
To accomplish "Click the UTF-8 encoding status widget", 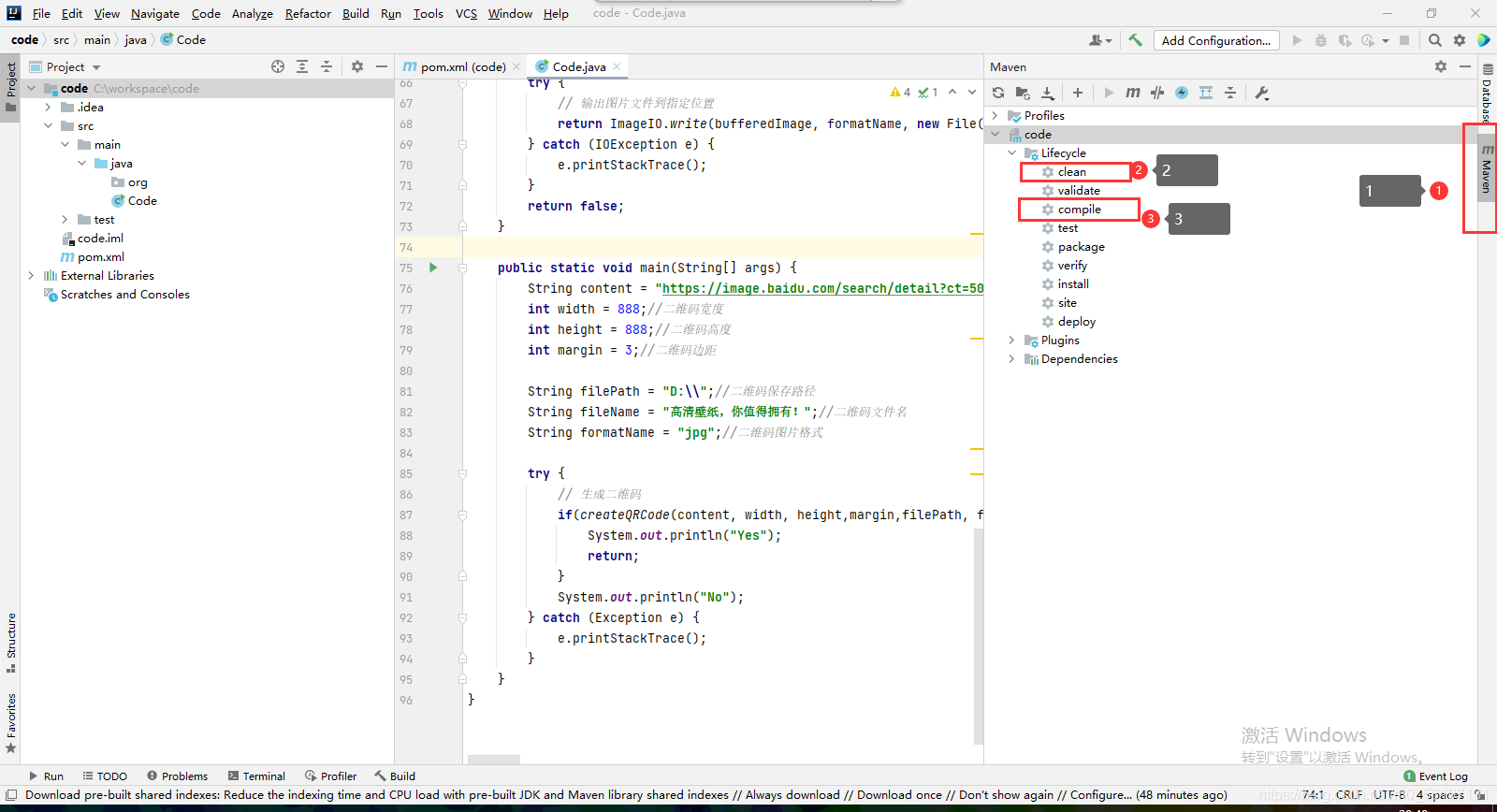I will [x=1389, y=794].
